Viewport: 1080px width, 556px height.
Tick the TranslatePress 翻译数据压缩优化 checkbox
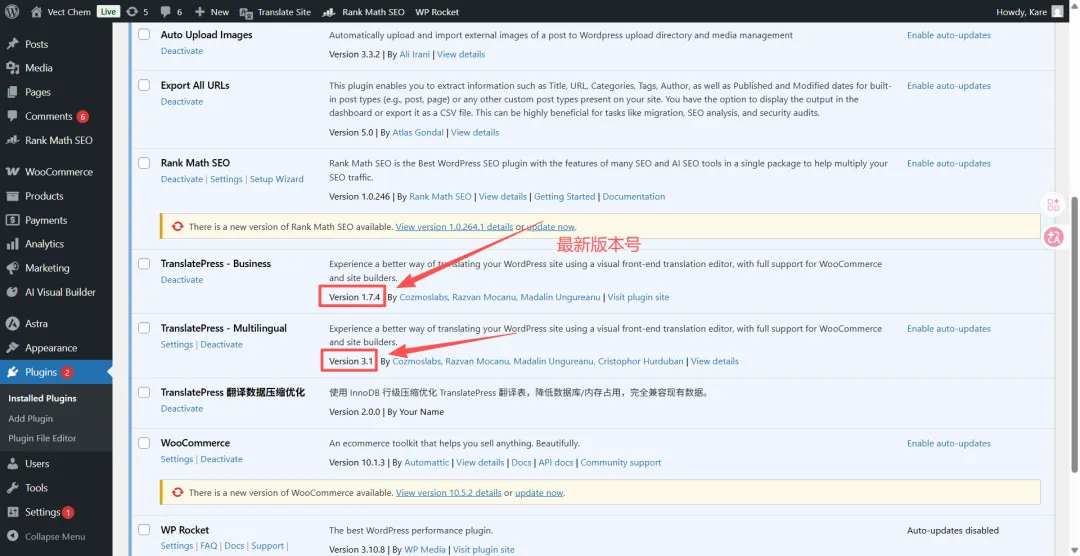pos(144,393)
